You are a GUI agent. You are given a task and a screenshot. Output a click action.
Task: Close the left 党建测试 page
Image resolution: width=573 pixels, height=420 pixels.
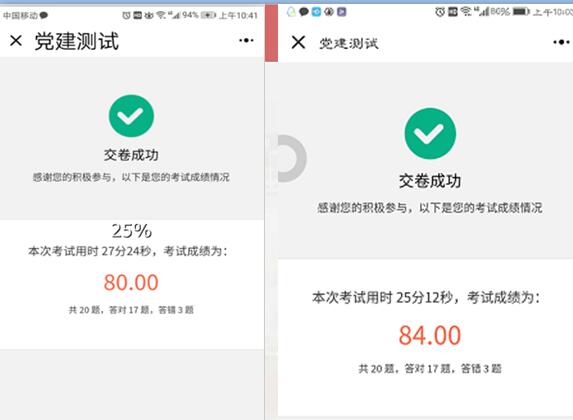(x=16, y=40)
